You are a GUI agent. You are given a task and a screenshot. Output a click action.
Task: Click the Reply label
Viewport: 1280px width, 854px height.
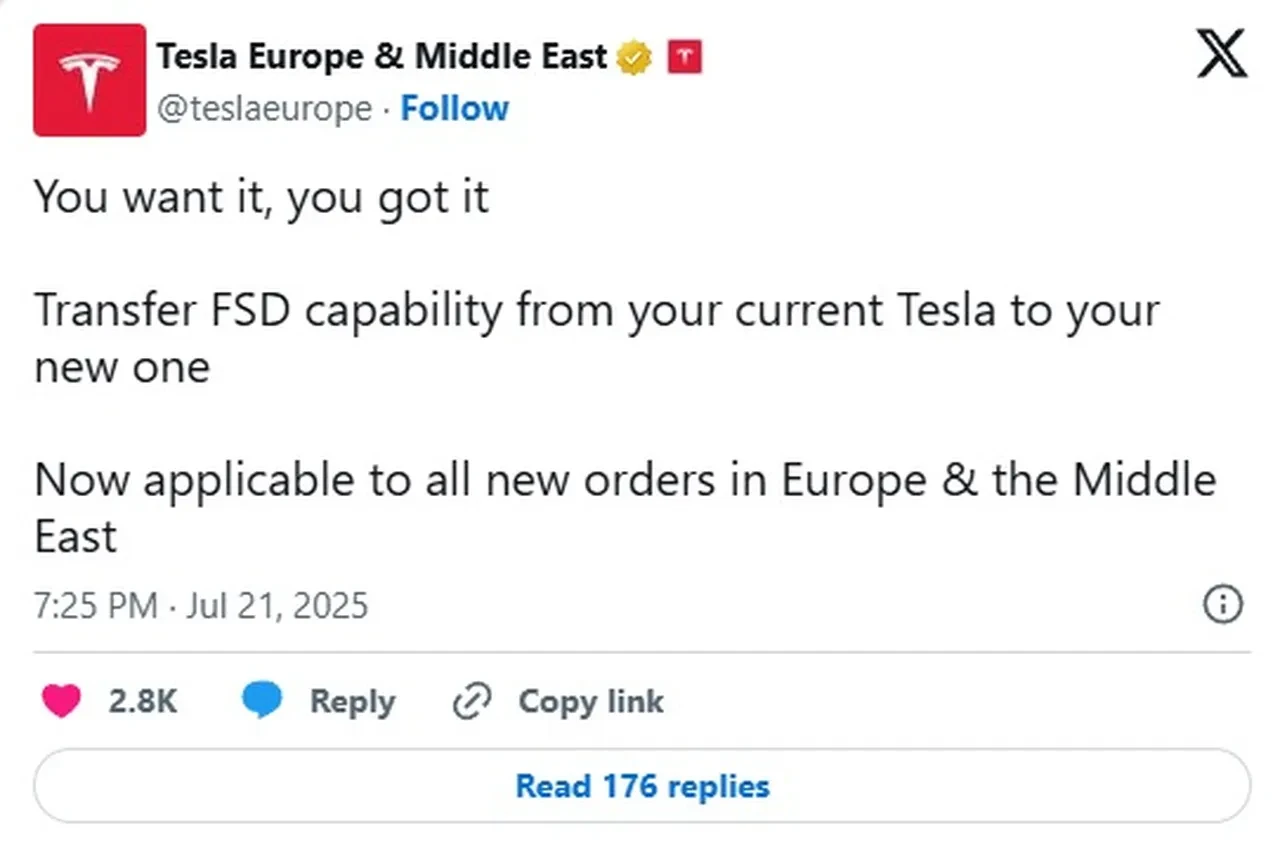pyautogui.click(x=352, y=701)
